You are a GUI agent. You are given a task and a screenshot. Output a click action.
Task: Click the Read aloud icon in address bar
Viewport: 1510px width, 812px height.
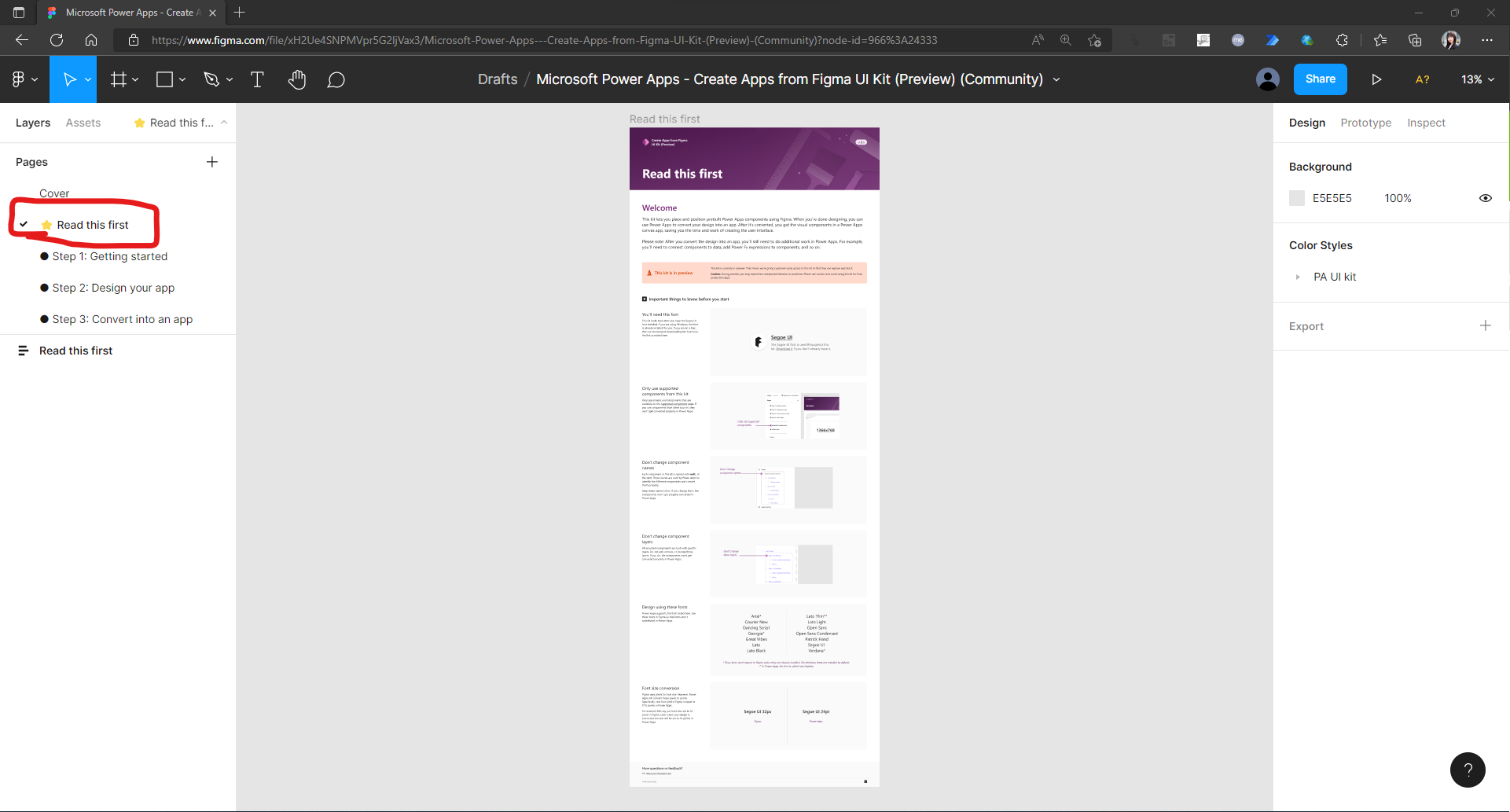coord(1038,40)
